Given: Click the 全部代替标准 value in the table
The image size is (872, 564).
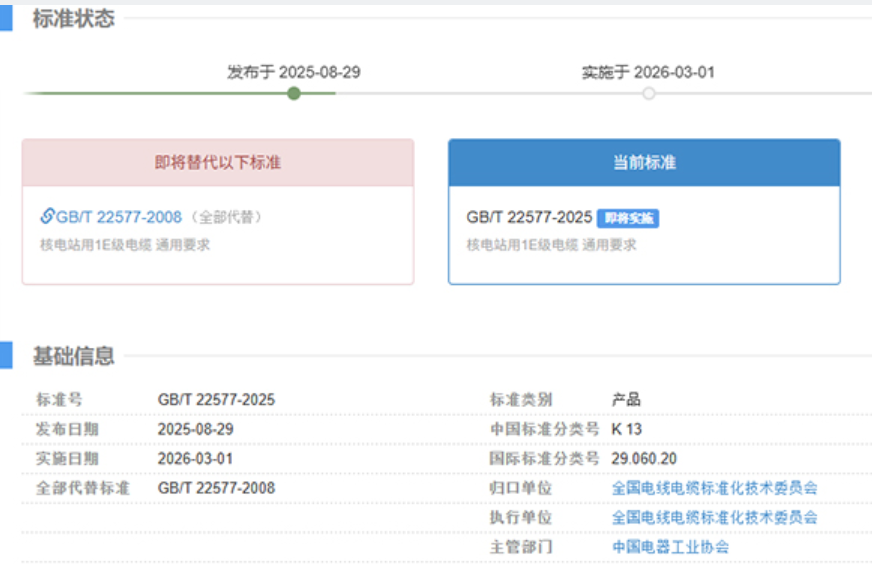Looking at the screenshot, I should click(x=216, y=488).
